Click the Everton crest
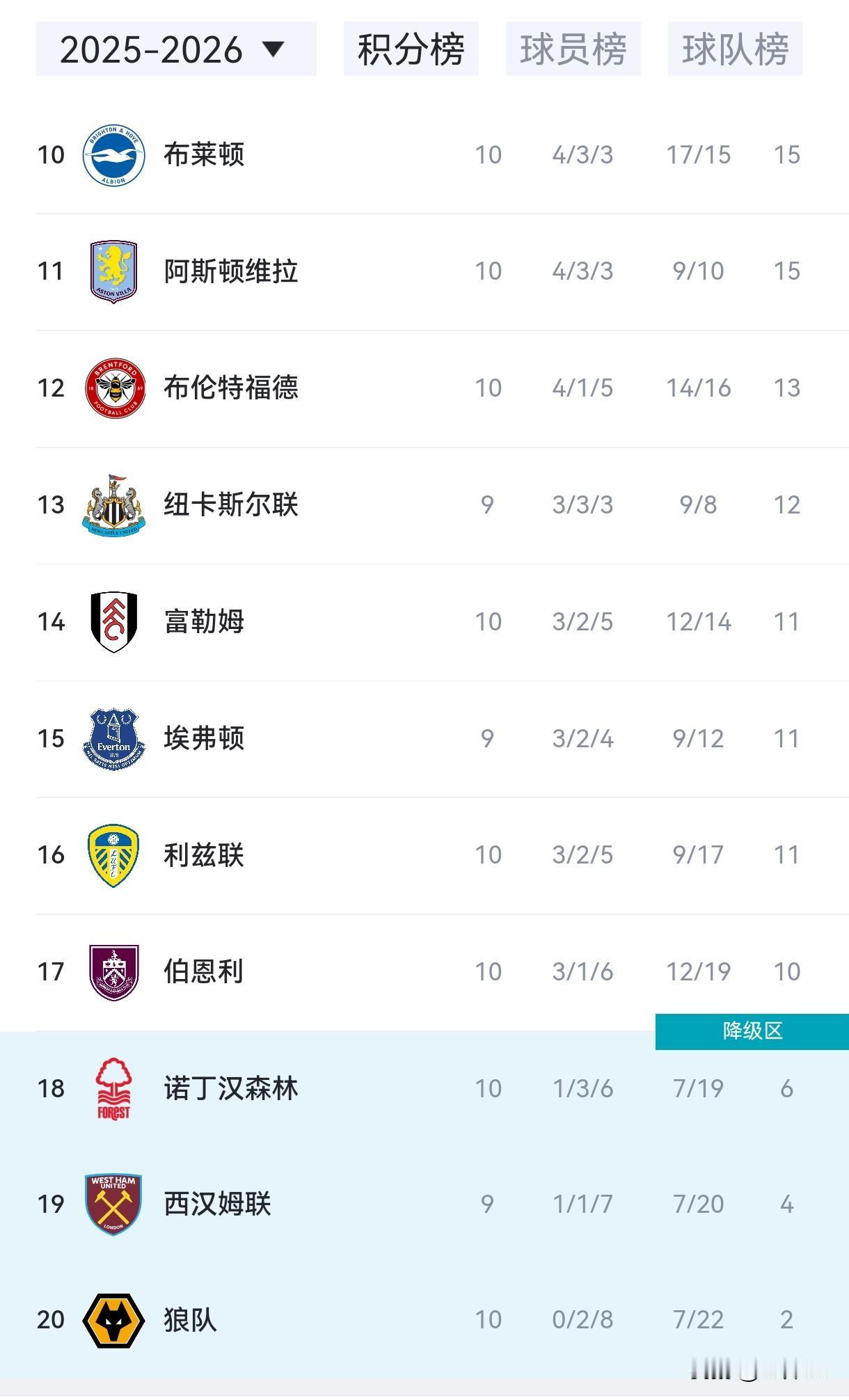This screenshot has width=849, height=1400. 113,738
